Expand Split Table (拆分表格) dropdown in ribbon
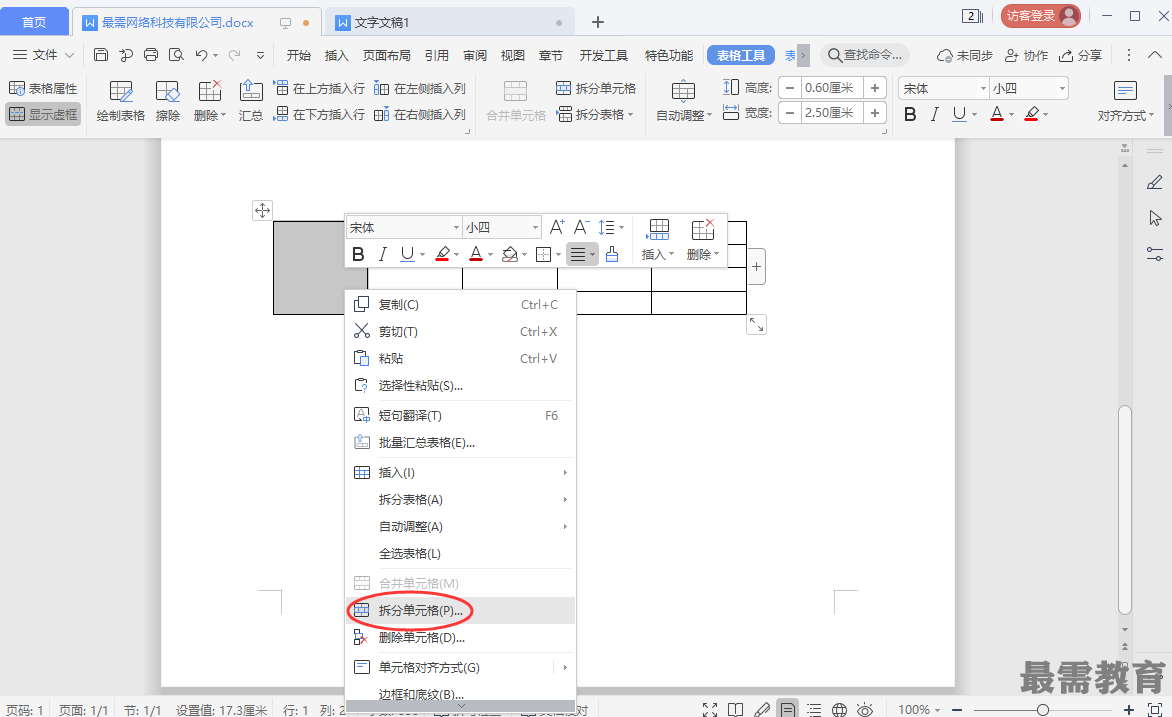The image size is (1172, 717). pyautogui.click(x=596, y=114)
